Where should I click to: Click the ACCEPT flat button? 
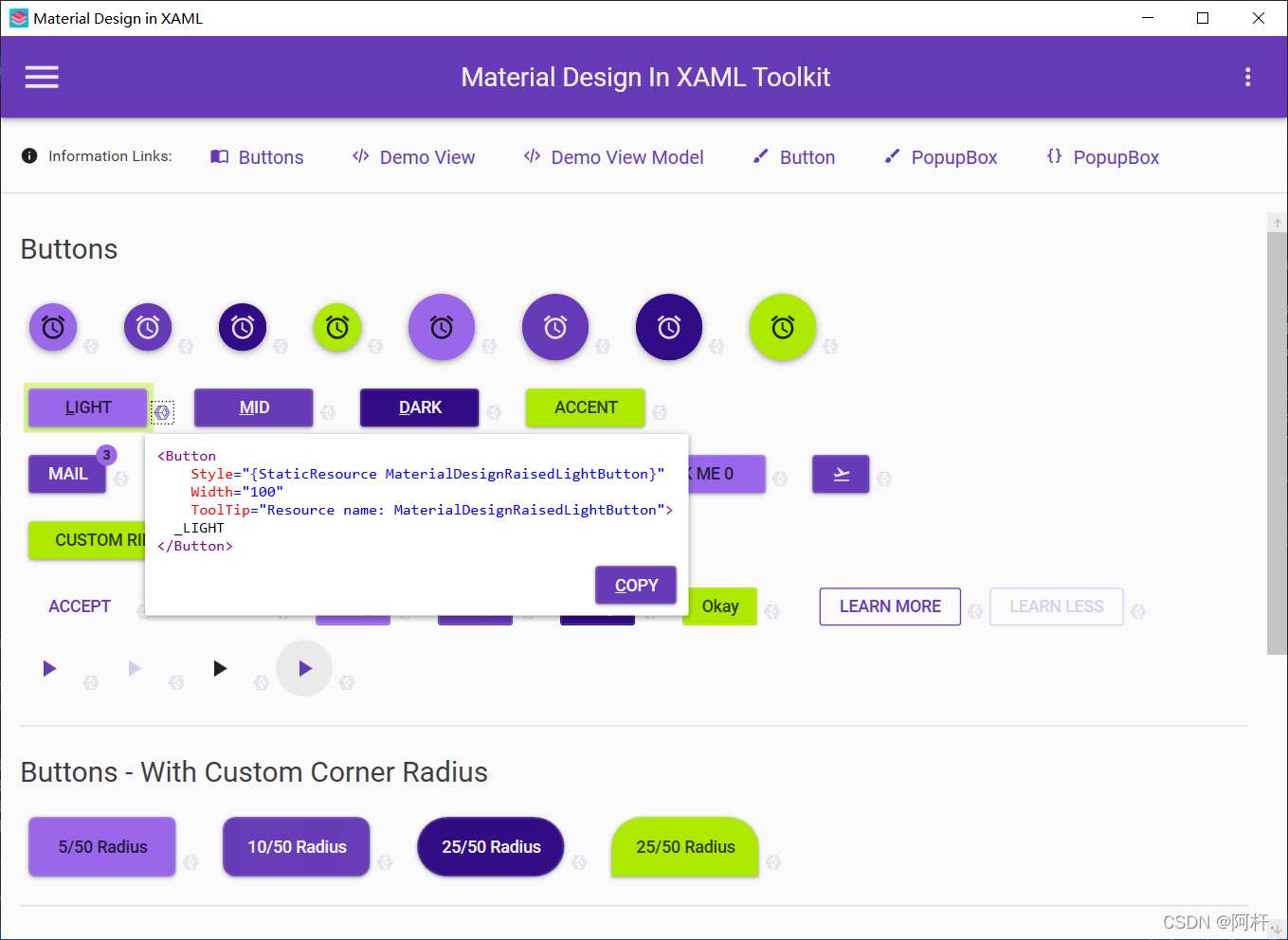80,606
